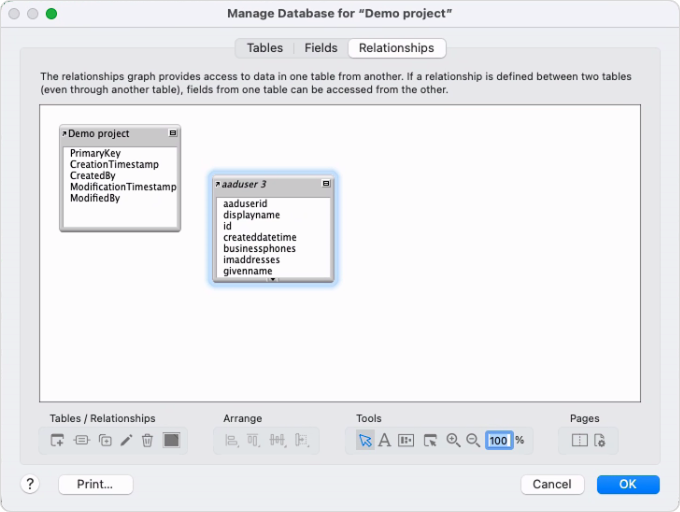Open page setup icon under Pages
Image resolution: width=680 pixels, height=512 pixels.
pos(600,440)
